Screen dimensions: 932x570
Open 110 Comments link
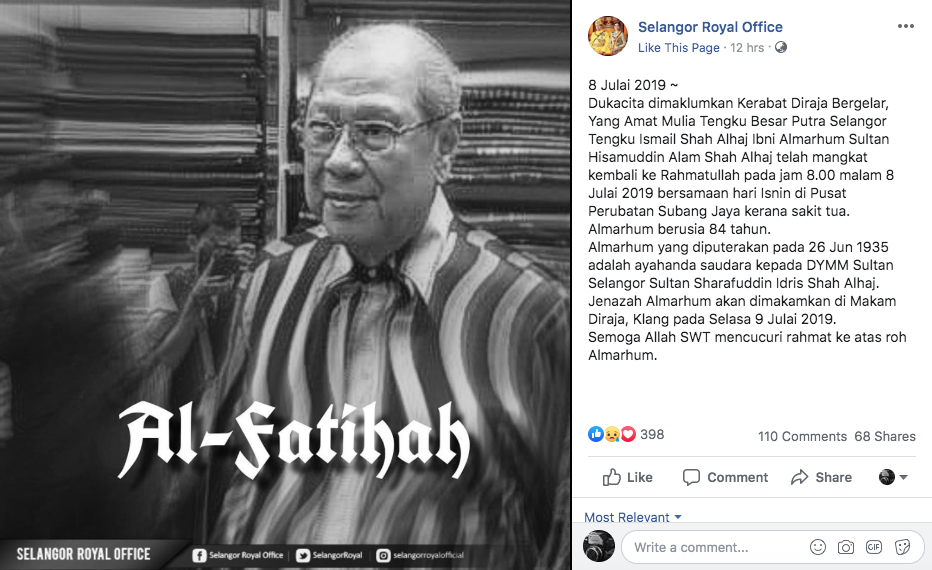click(x=802, y=436)
